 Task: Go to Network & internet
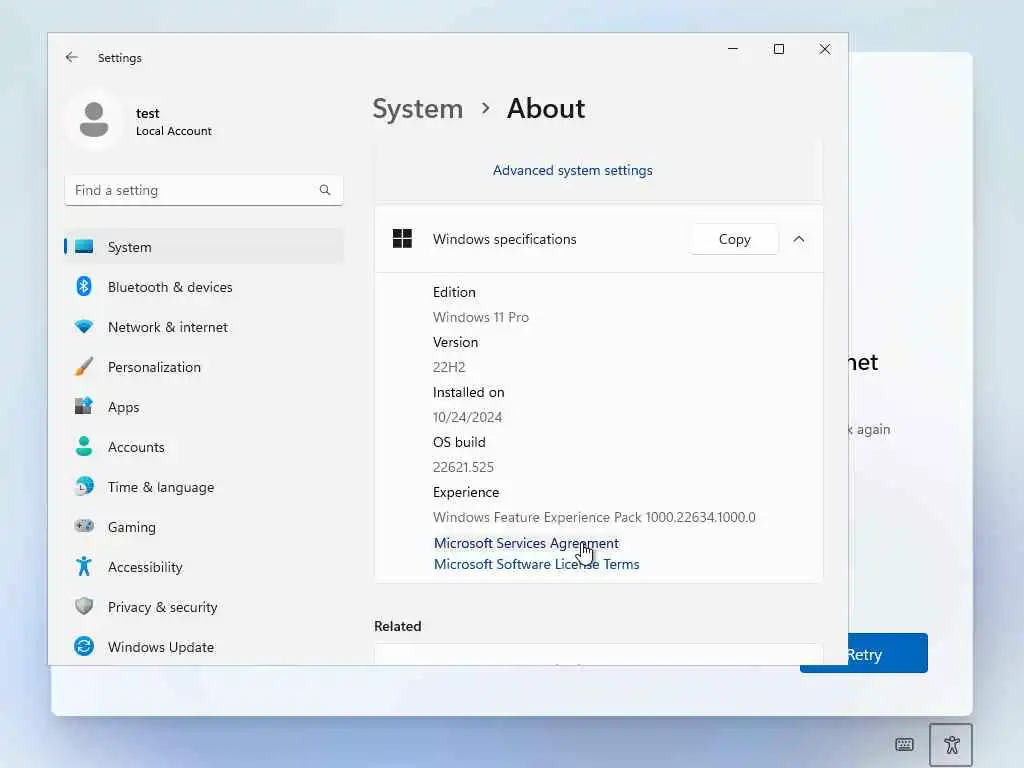coord(204,327)
